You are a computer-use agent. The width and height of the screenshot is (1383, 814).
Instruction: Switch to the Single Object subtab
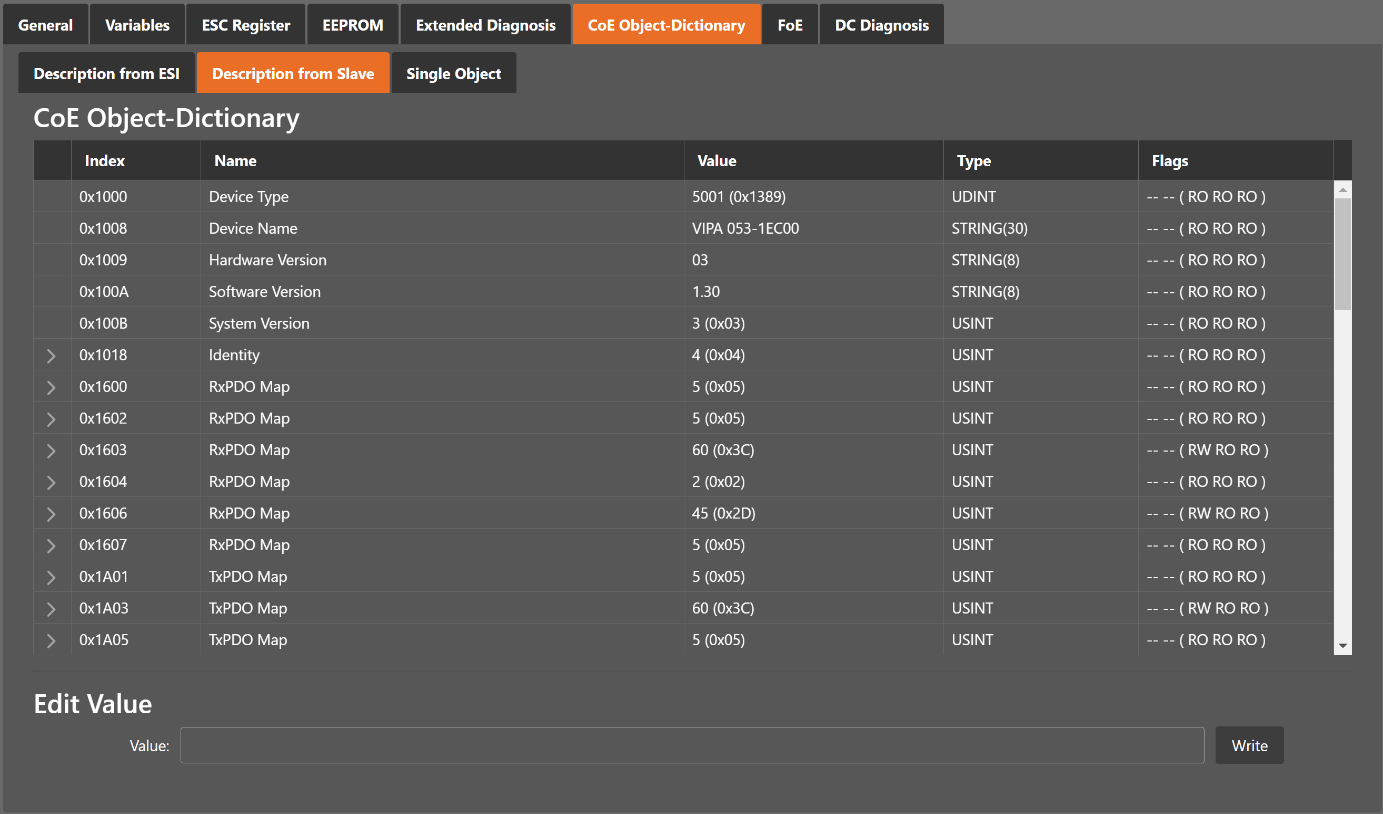coord(453,73)
